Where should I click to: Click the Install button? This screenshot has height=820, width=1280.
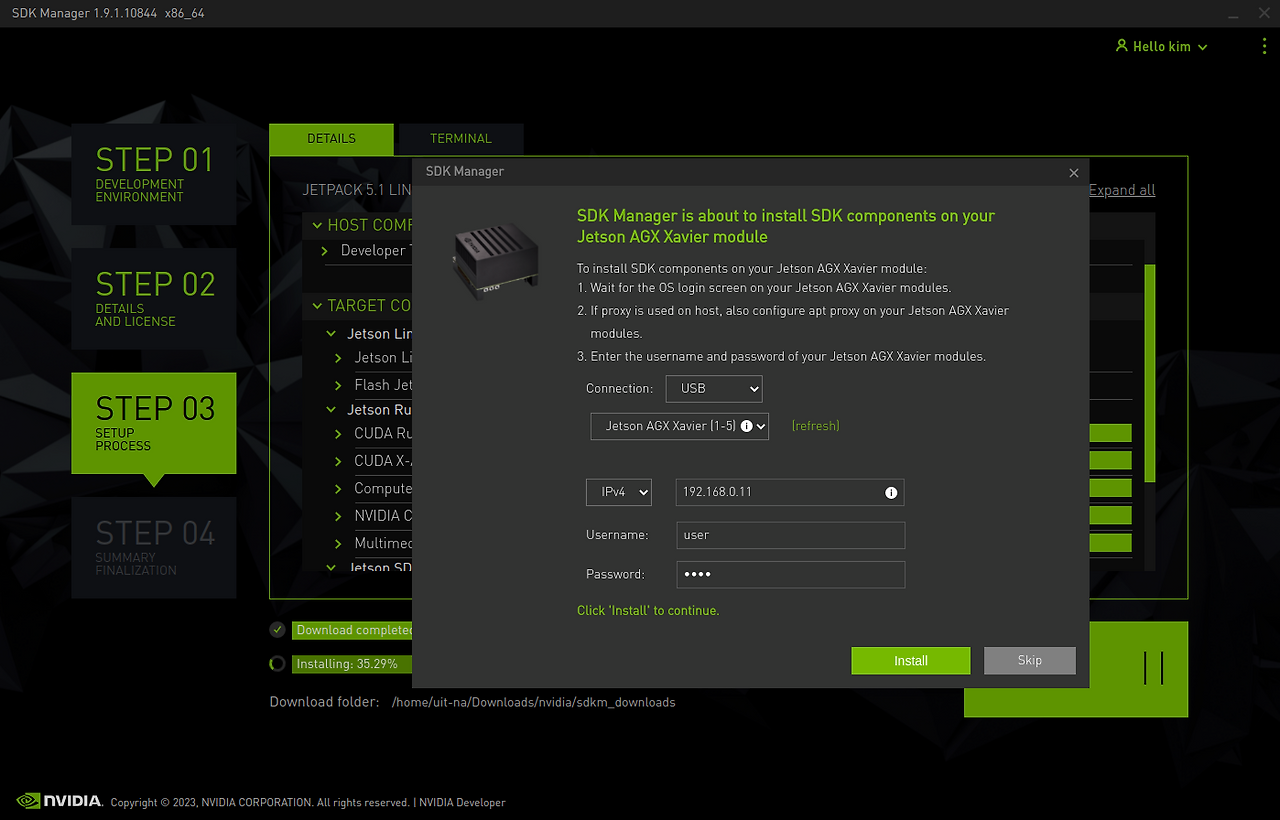click(910, 661)
